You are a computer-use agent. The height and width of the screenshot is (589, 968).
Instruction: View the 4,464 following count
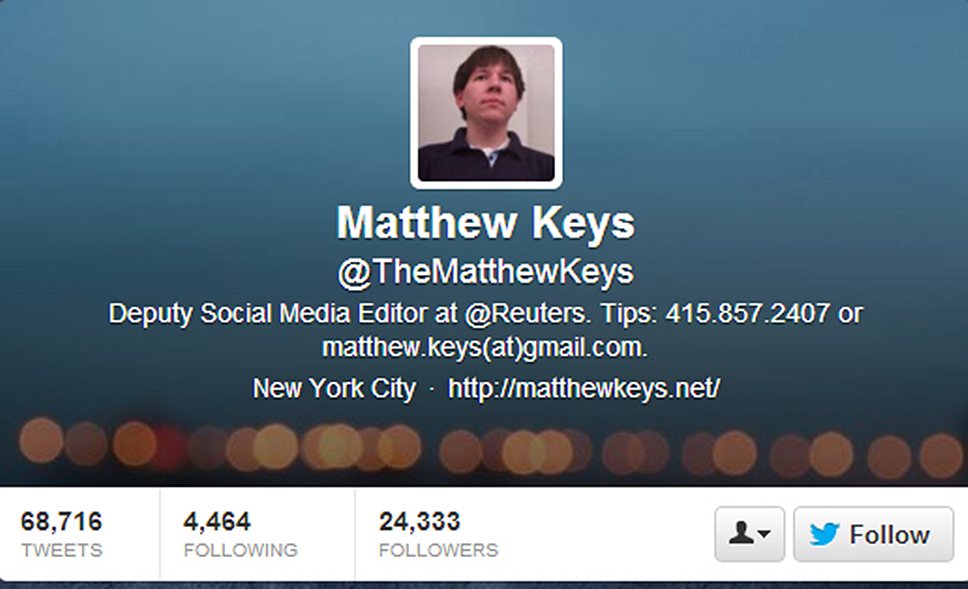[217, 522]
